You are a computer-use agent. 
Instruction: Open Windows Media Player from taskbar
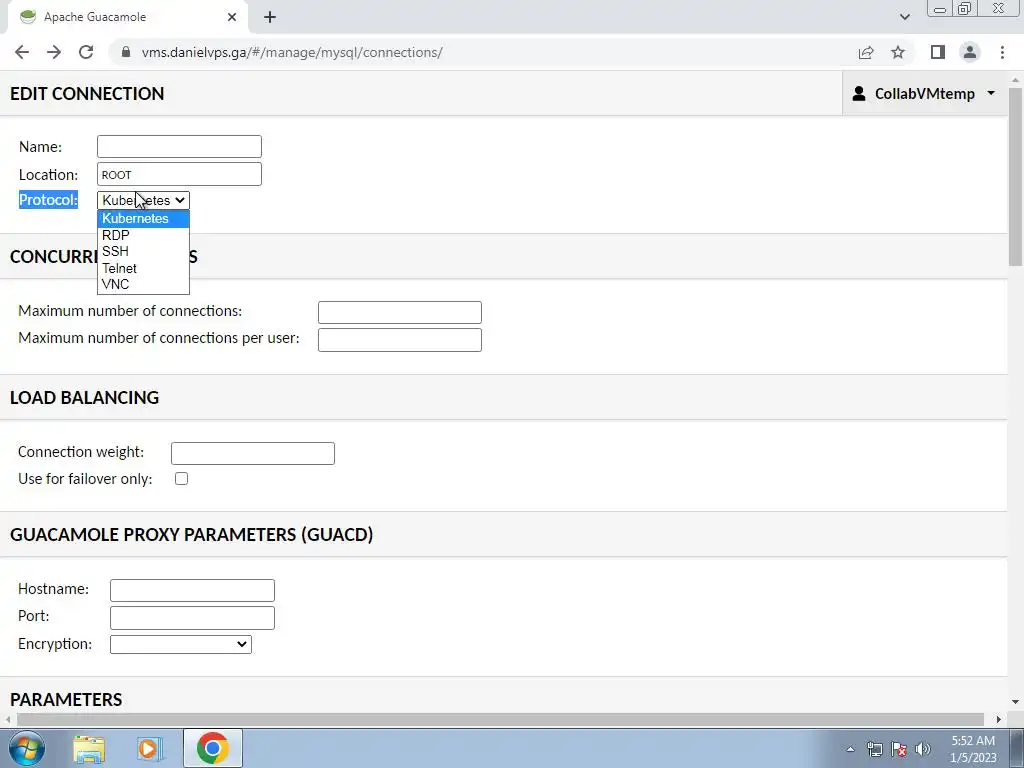150,749
